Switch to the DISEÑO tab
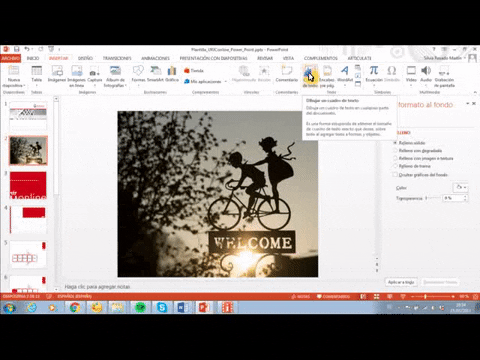The width and height of the screenshot is (480, 360). 85,58
